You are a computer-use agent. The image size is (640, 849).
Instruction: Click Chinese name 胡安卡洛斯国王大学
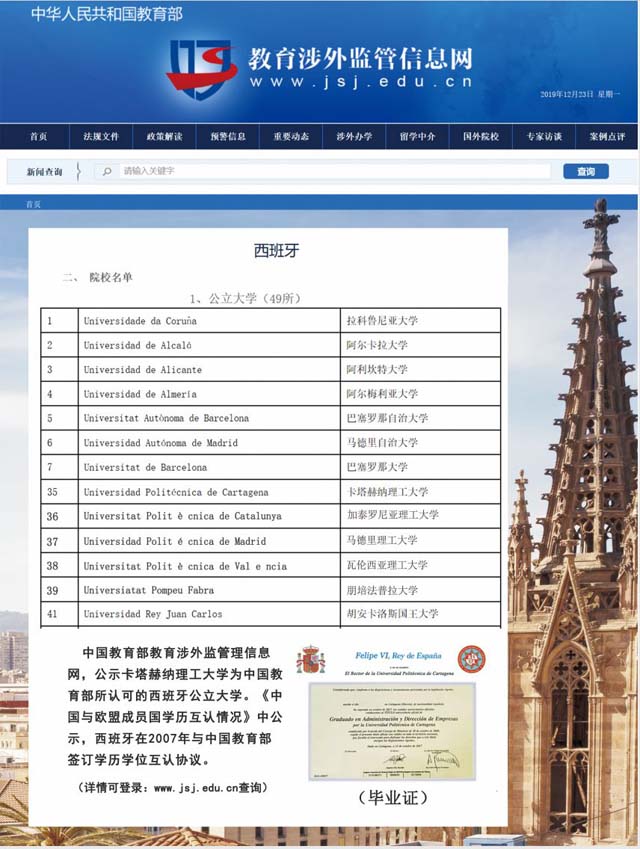[x=393, y=613]
